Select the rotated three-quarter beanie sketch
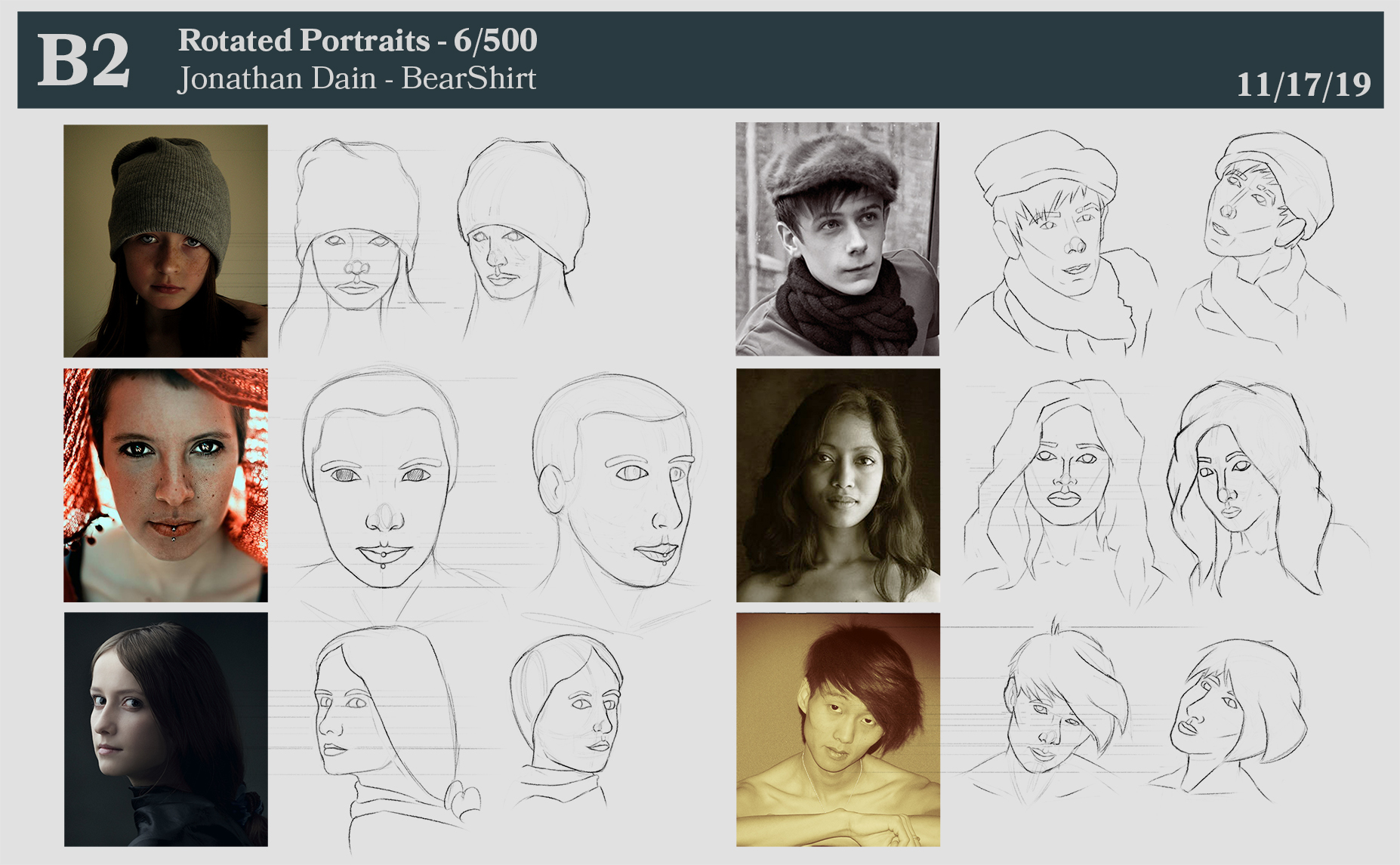The image size is (1400, 865). point(521,226)
